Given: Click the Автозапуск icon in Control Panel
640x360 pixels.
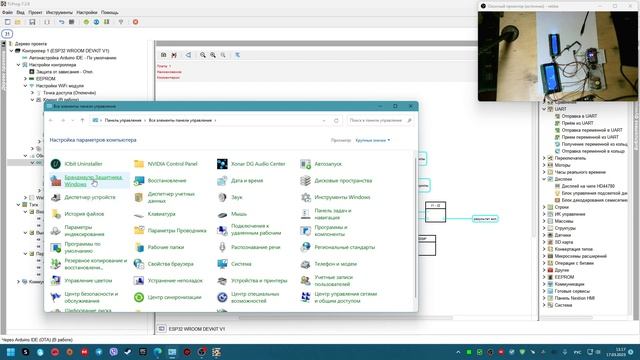Looking at the screenshot, I should 305,164.
